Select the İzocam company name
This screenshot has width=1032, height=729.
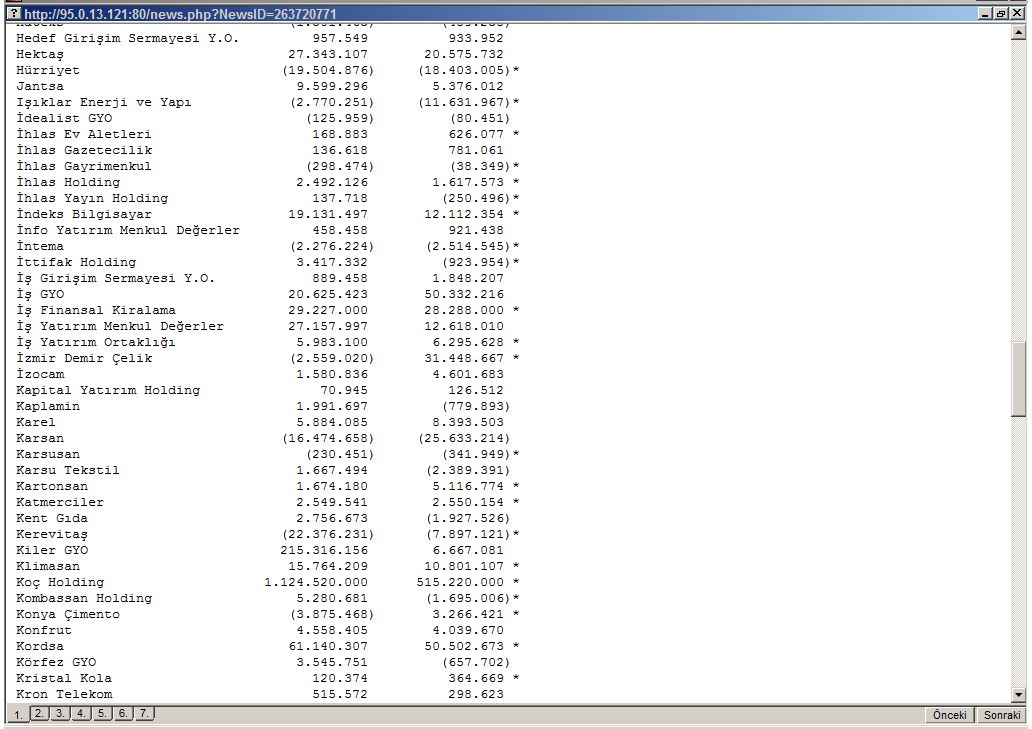(39, 374)
